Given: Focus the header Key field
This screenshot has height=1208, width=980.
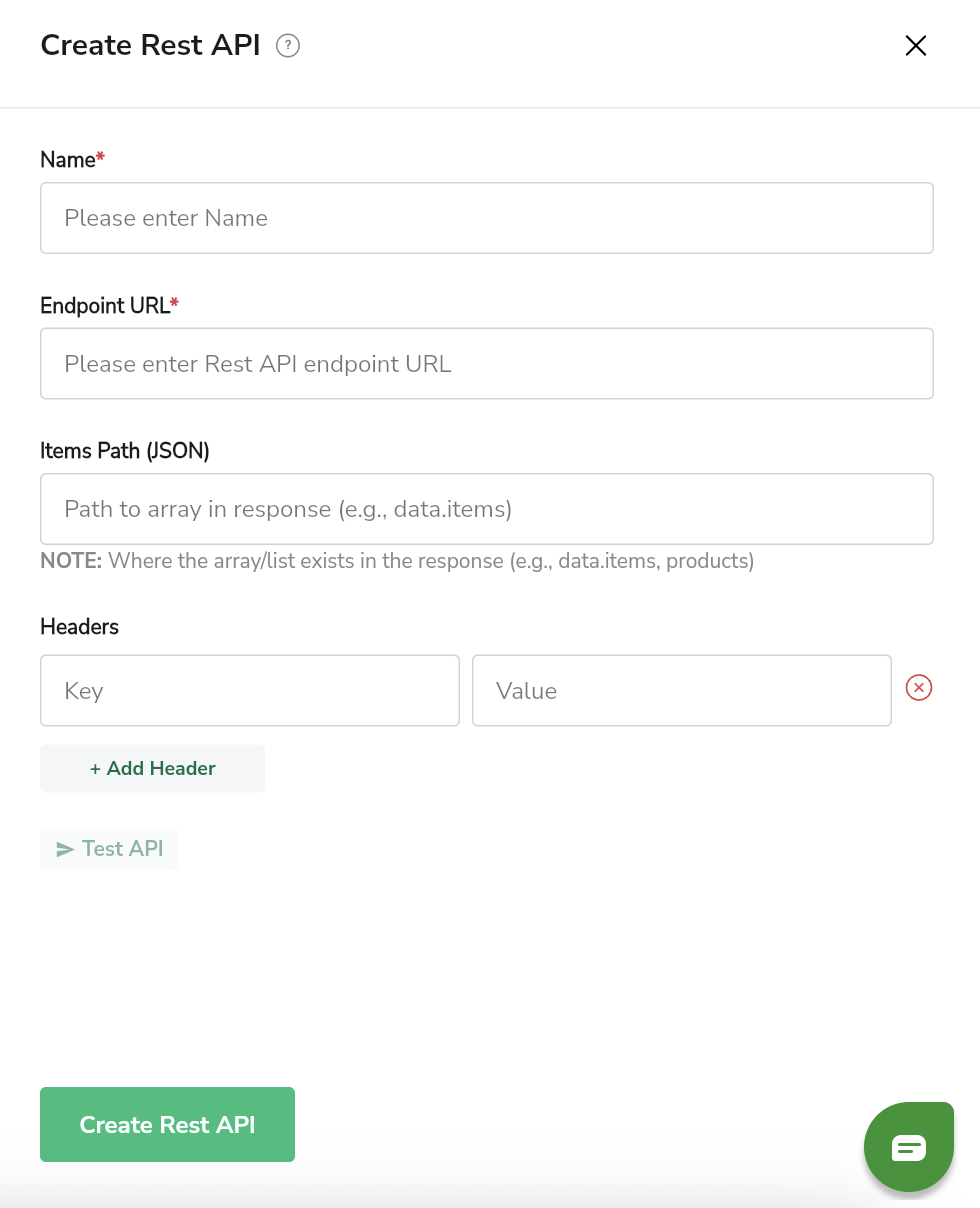Looking at the screenshot, I should tap(249, 691).
